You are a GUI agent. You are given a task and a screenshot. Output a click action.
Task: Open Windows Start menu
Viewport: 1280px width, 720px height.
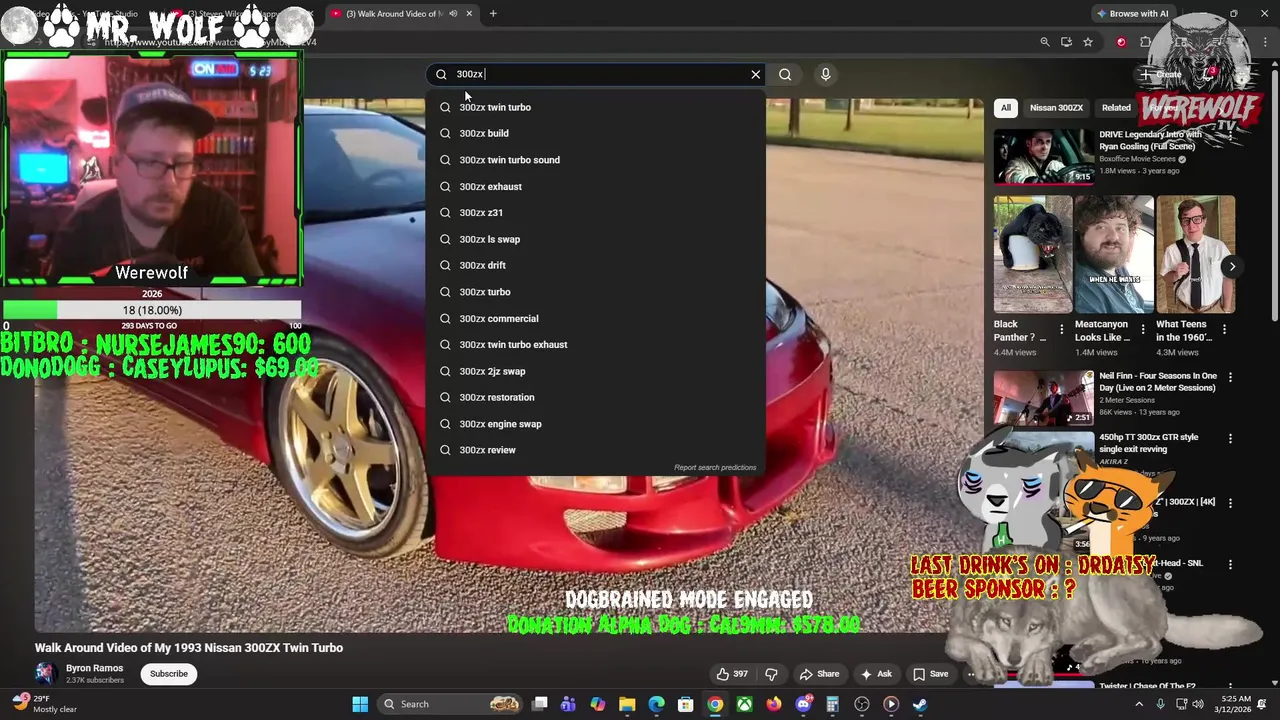pos(360,704)
